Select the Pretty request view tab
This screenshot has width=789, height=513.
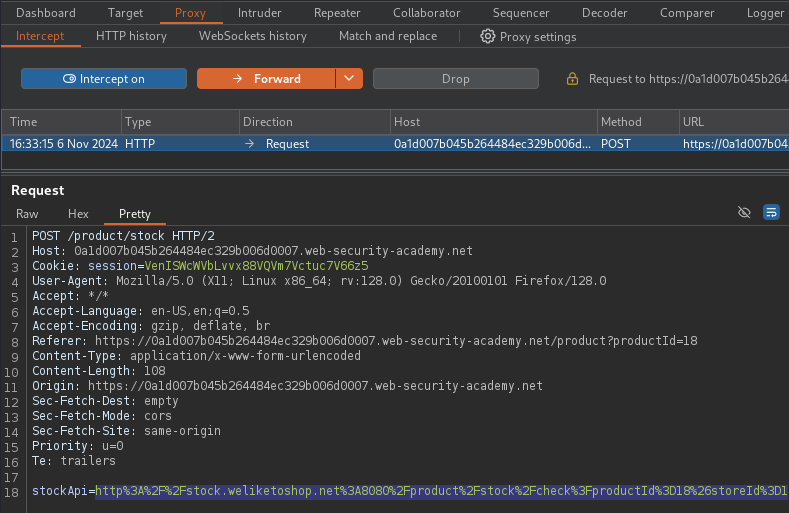135,214
